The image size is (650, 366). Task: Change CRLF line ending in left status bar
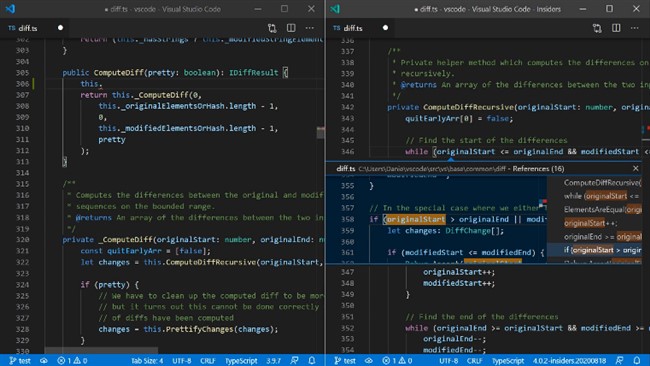click(x=208, y=361)
